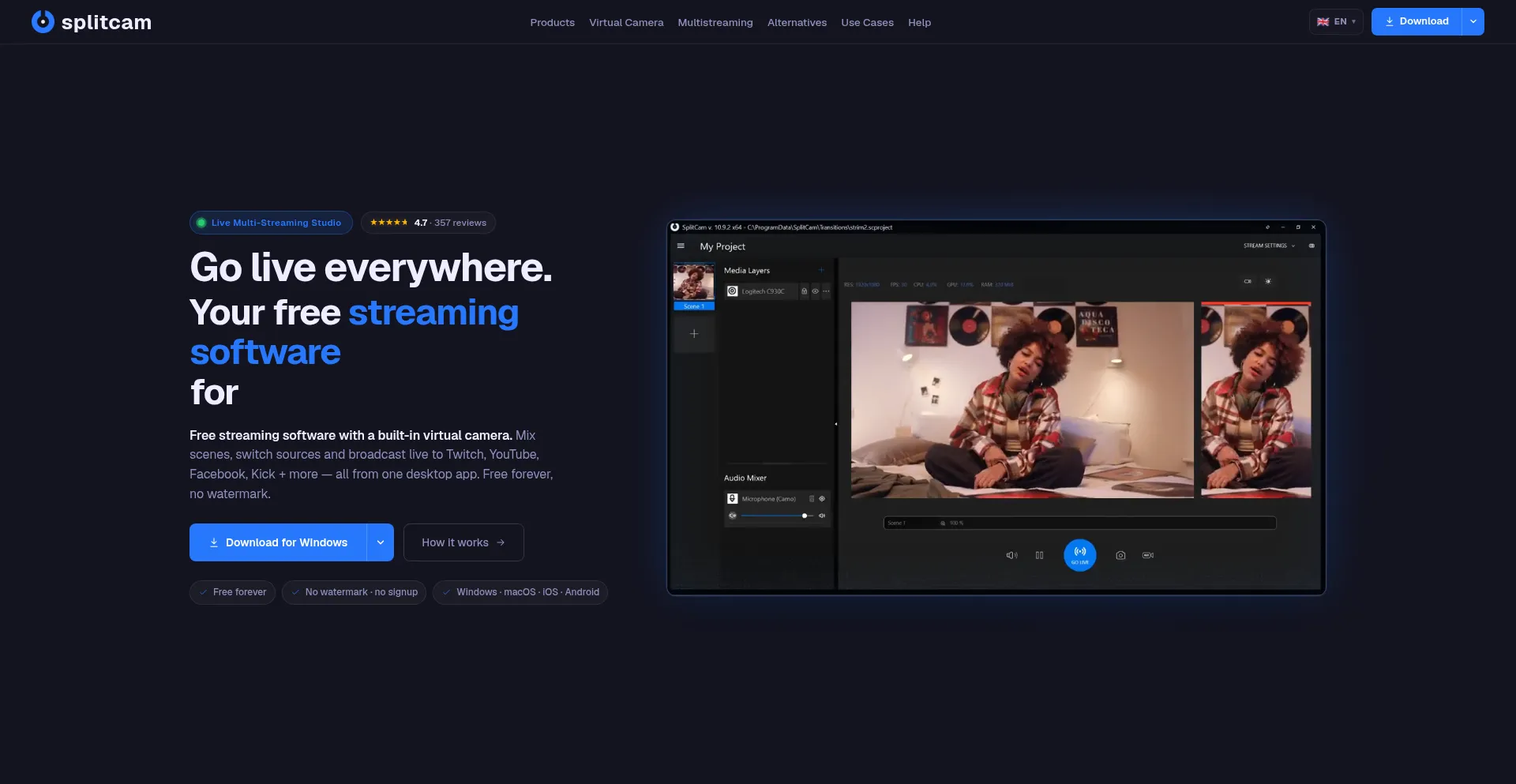The image size is (1516, 784).
Task: Click the vertical preview on the right
Action: point(1256,400)
